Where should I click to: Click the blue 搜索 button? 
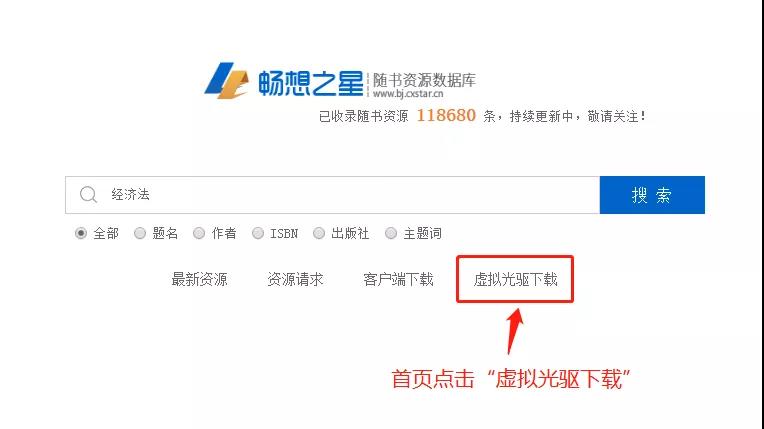click(652, 195)
